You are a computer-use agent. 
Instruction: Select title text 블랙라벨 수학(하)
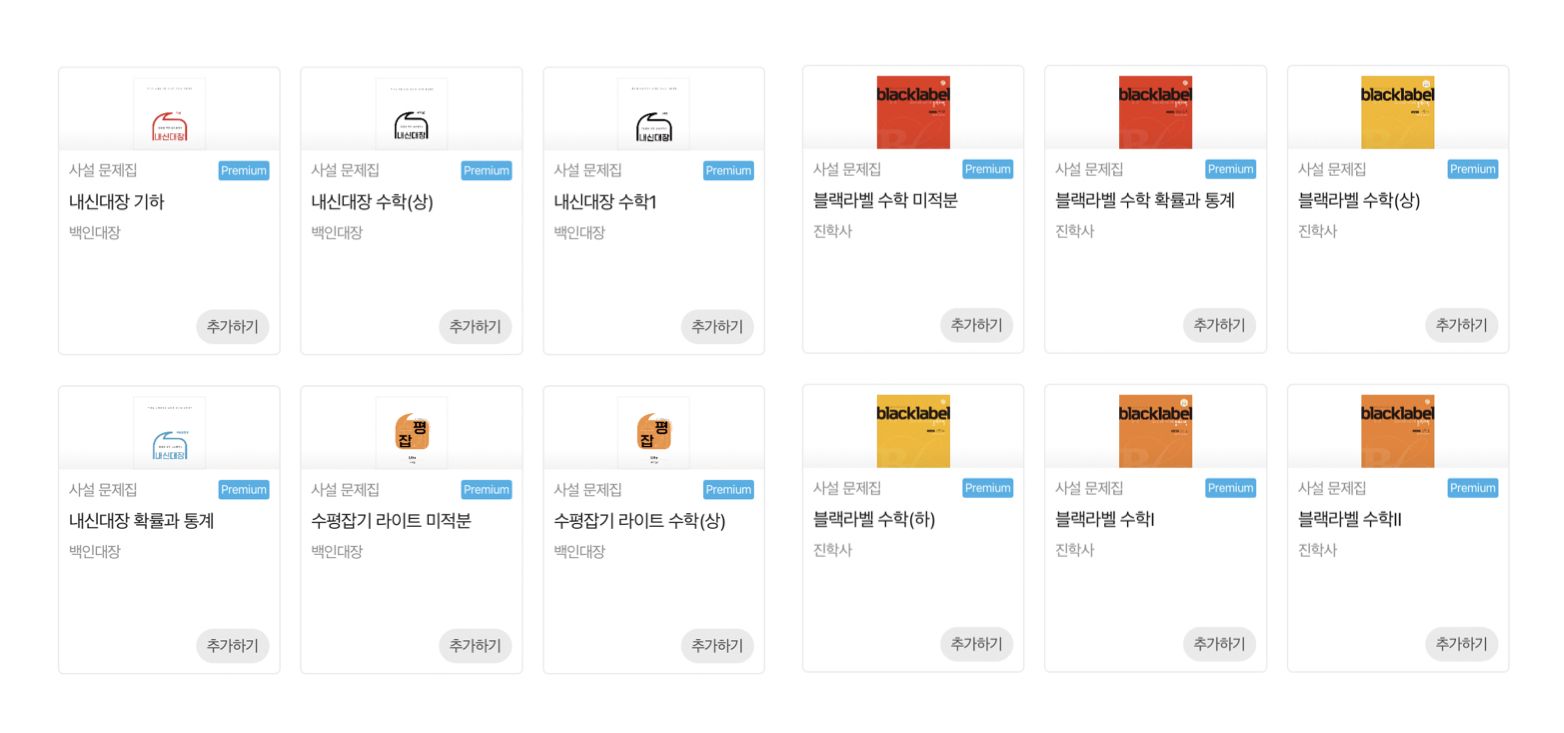[x=874, y=519]
